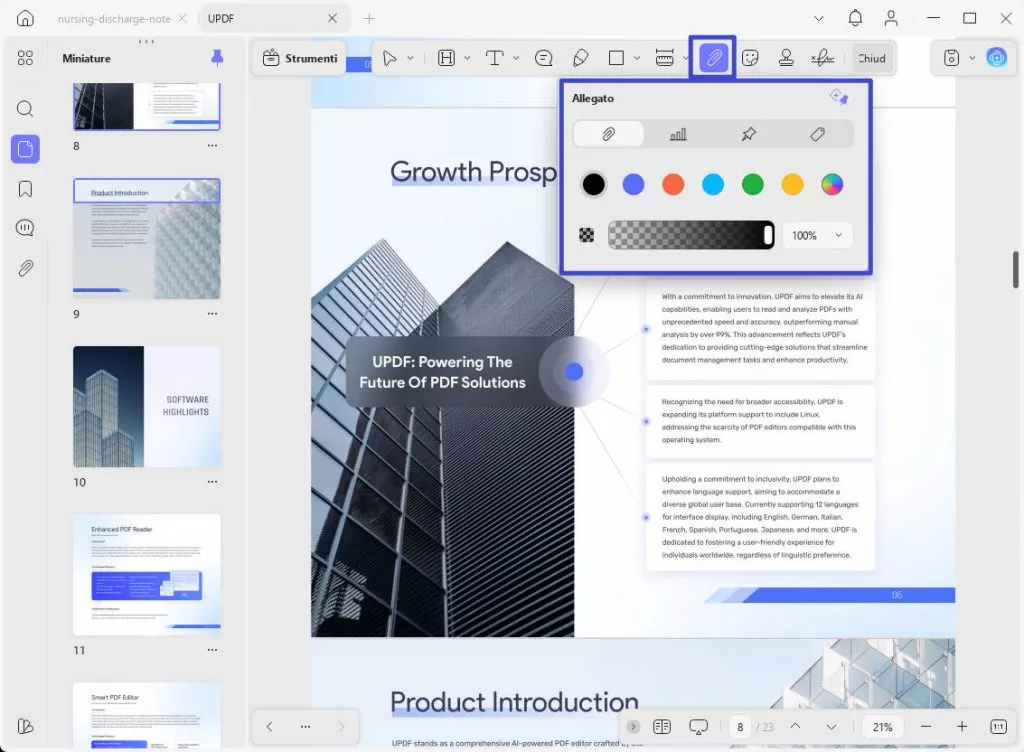Screen dimensions: 1024x752
Task: Open options menu for page 9 thumbnail
Action: (x=212, y=314)
